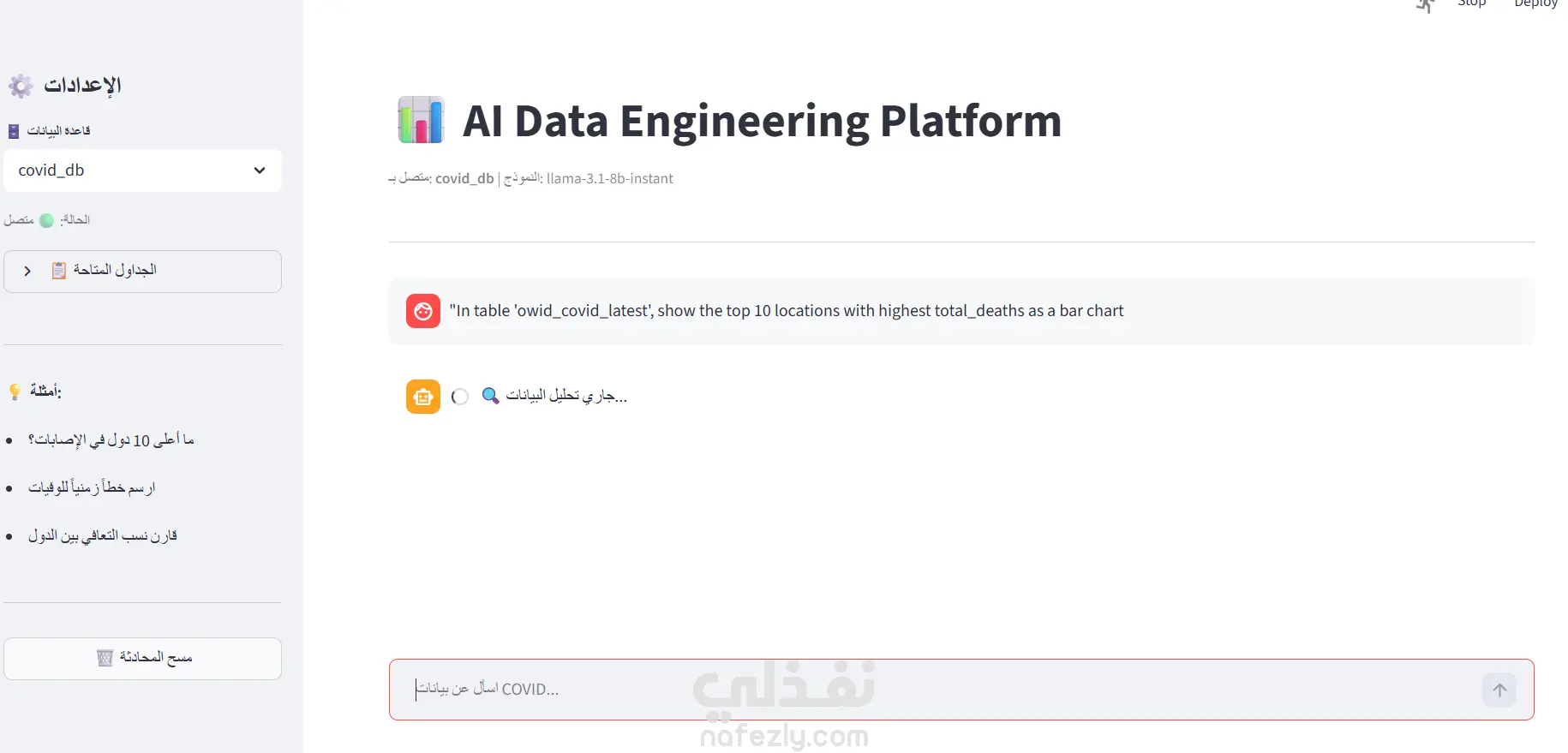
Task: Click the magnifier icon in analysis status
Action: 490,396
